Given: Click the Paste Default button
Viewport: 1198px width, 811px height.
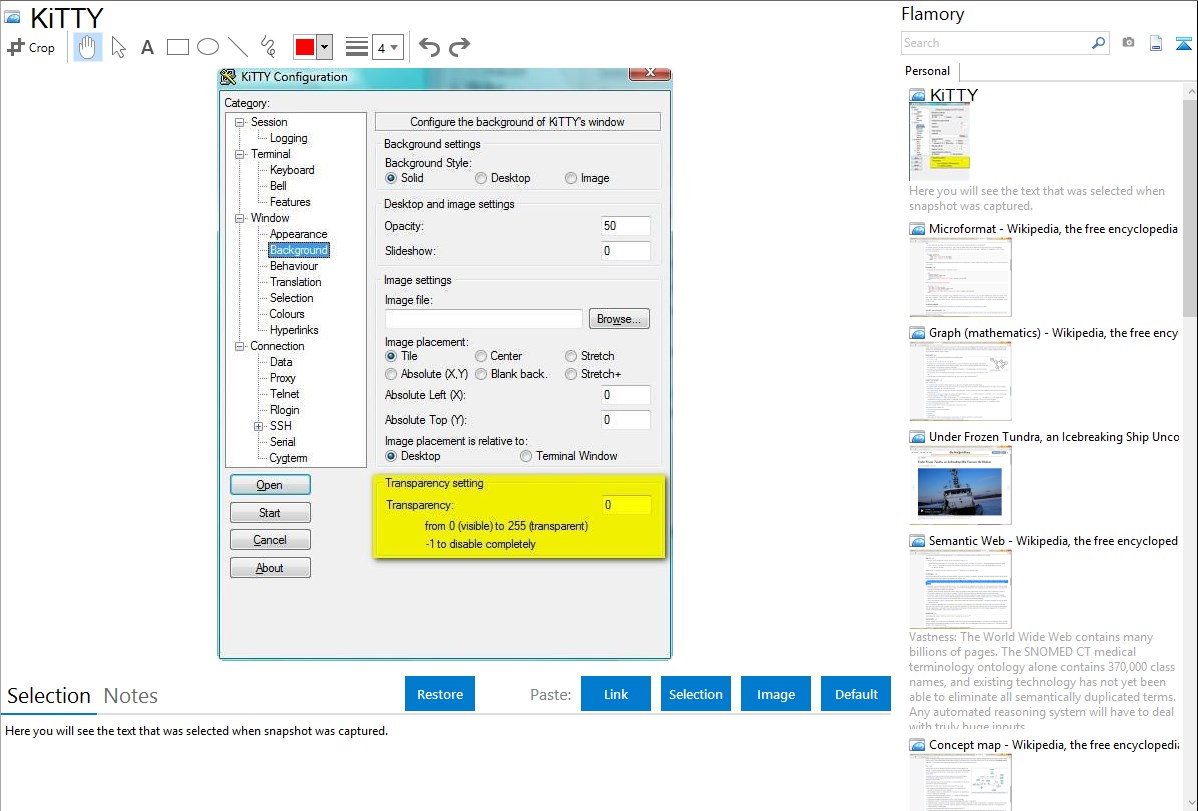Looking at the screenshot, I should pos(856,694).
